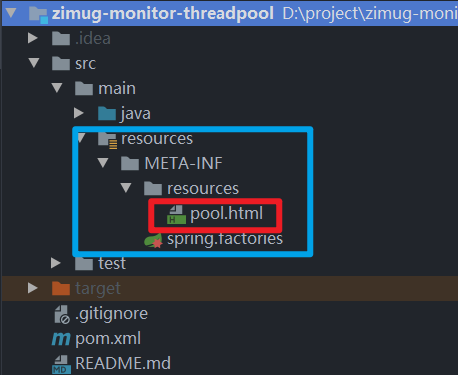The image size is (458, 375).
Task: Click the .gitignore file icon
Action: pyautogui.click(x=62, y=314)
